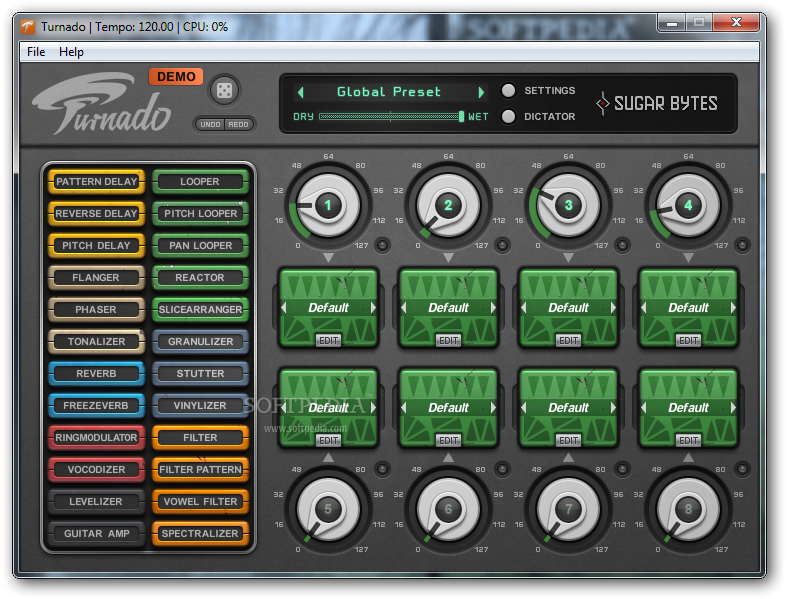Viewport: 787px width, 599px height.
Task: Toggle the SETTINGS radio light
Action: coord(508,90)
